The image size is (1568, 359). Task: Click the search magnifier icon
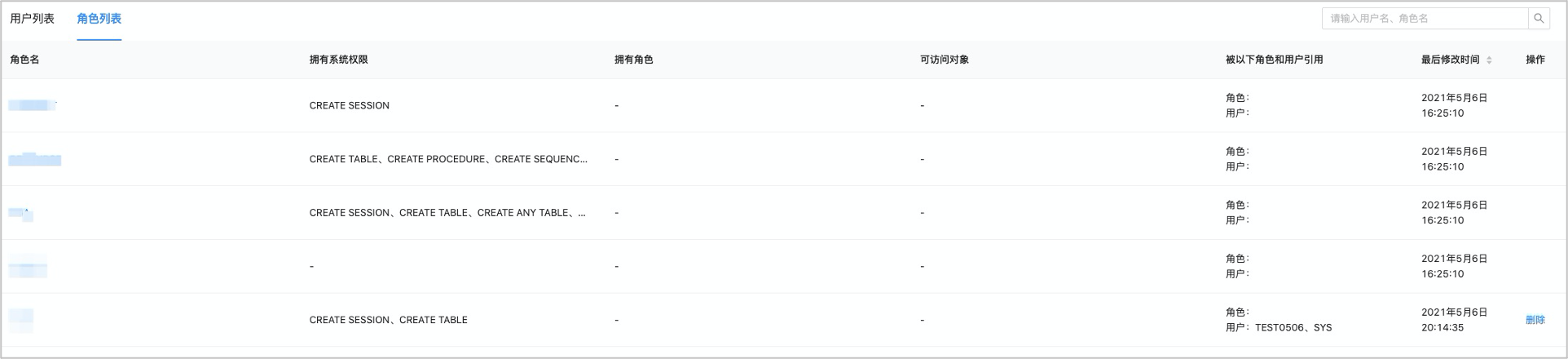[x=1539, y=18]
